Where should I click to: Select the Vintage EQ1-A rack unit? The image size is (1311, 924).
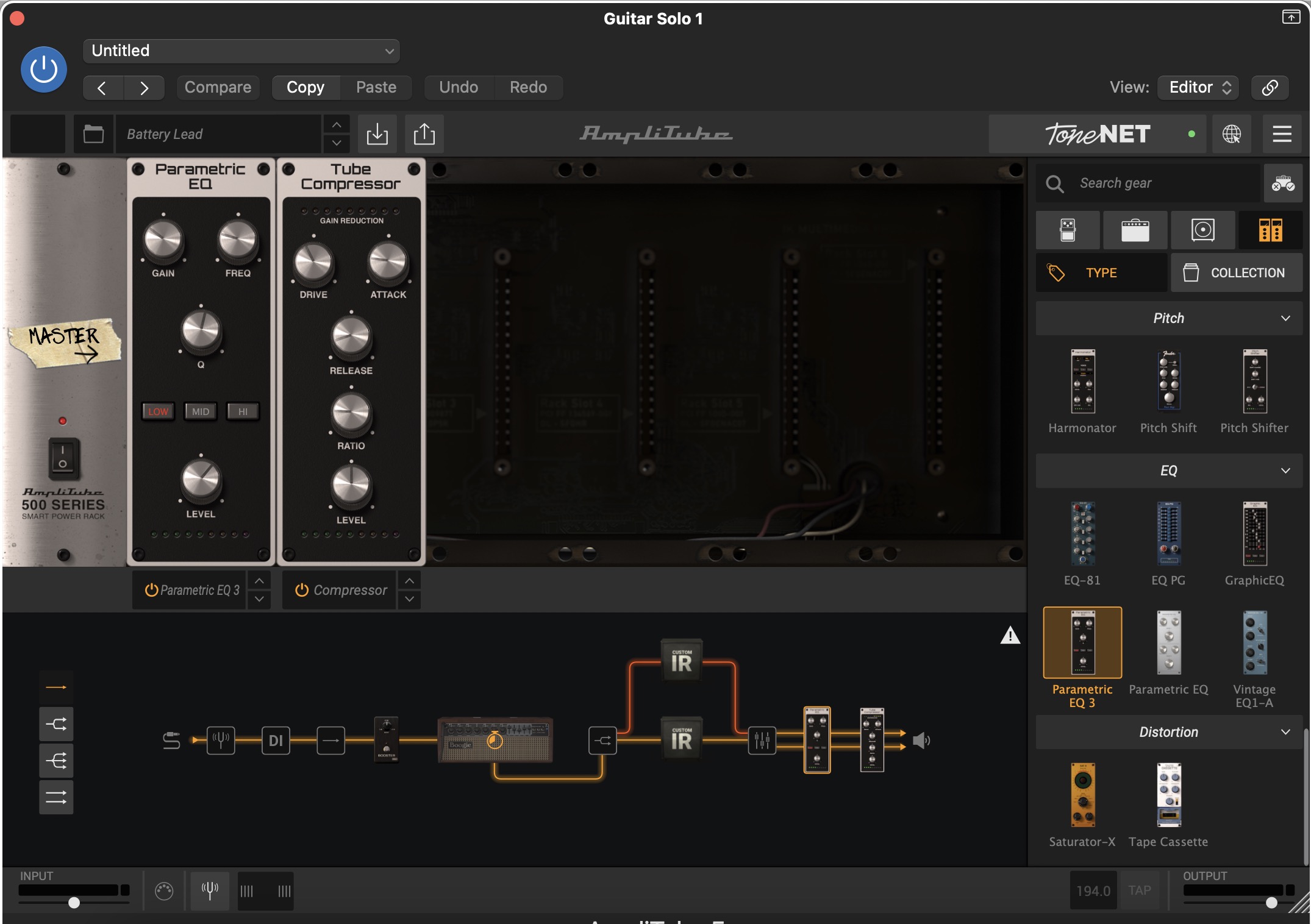[x=1255, y=644]
